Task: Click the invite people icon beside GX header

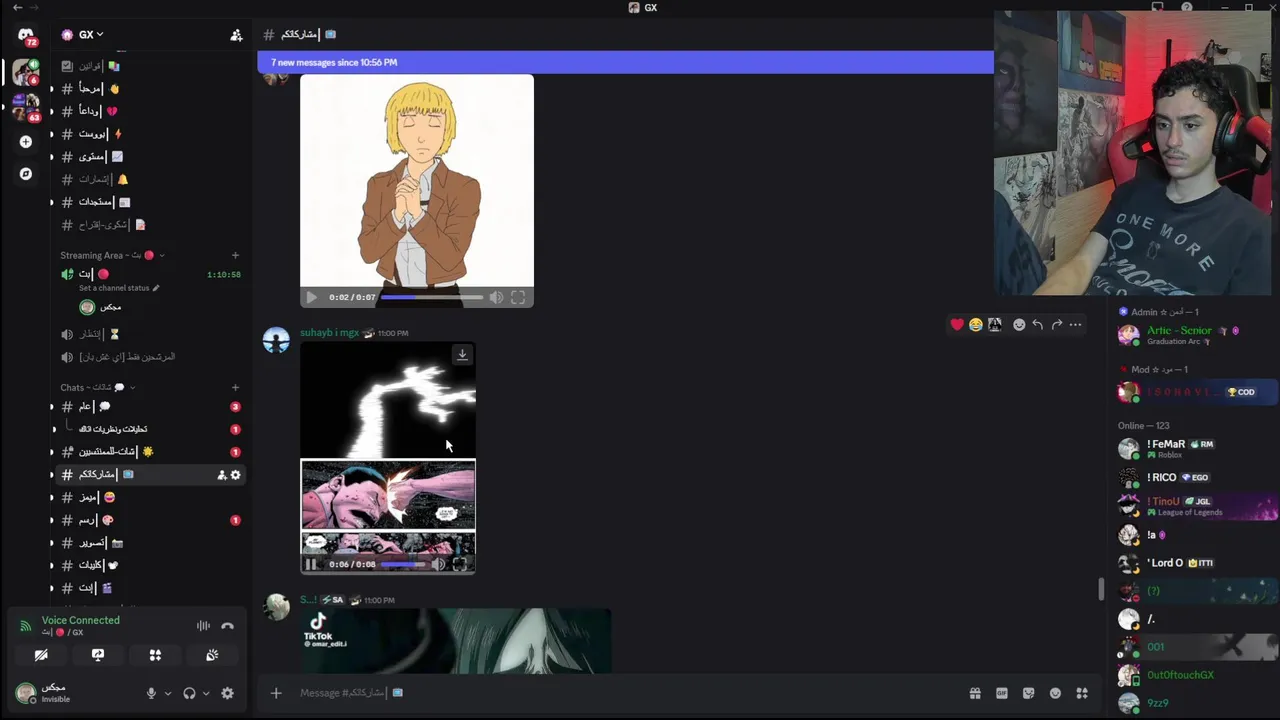Action: coord(236,35)
